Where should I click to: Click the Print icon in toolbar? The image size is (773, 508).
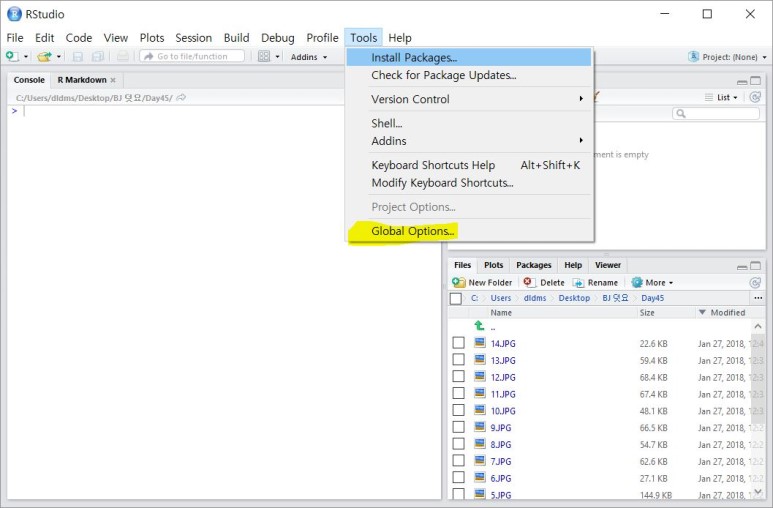(122, 56)
